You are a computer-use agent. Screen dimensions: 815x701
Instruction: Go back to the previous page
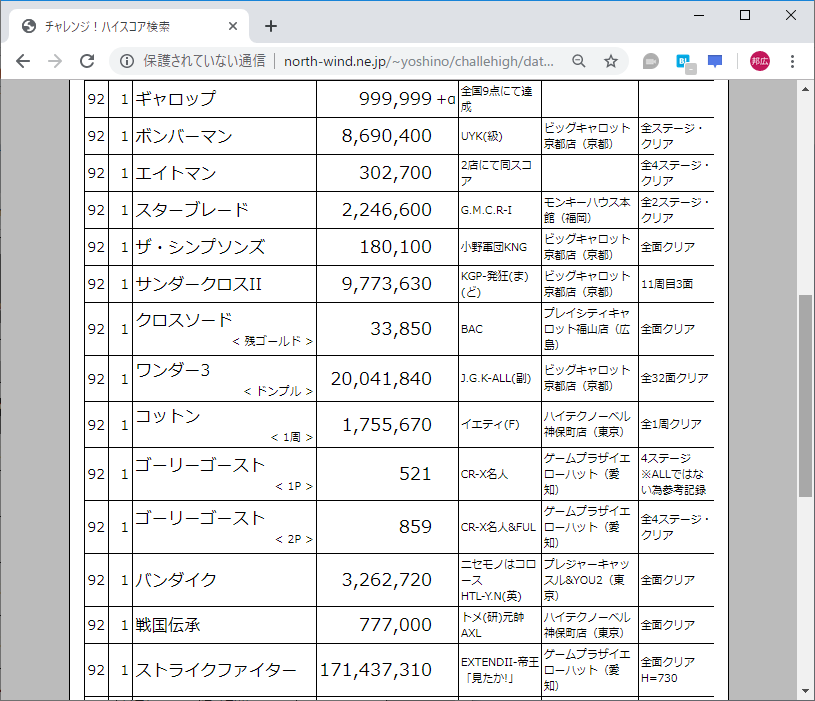23,61
